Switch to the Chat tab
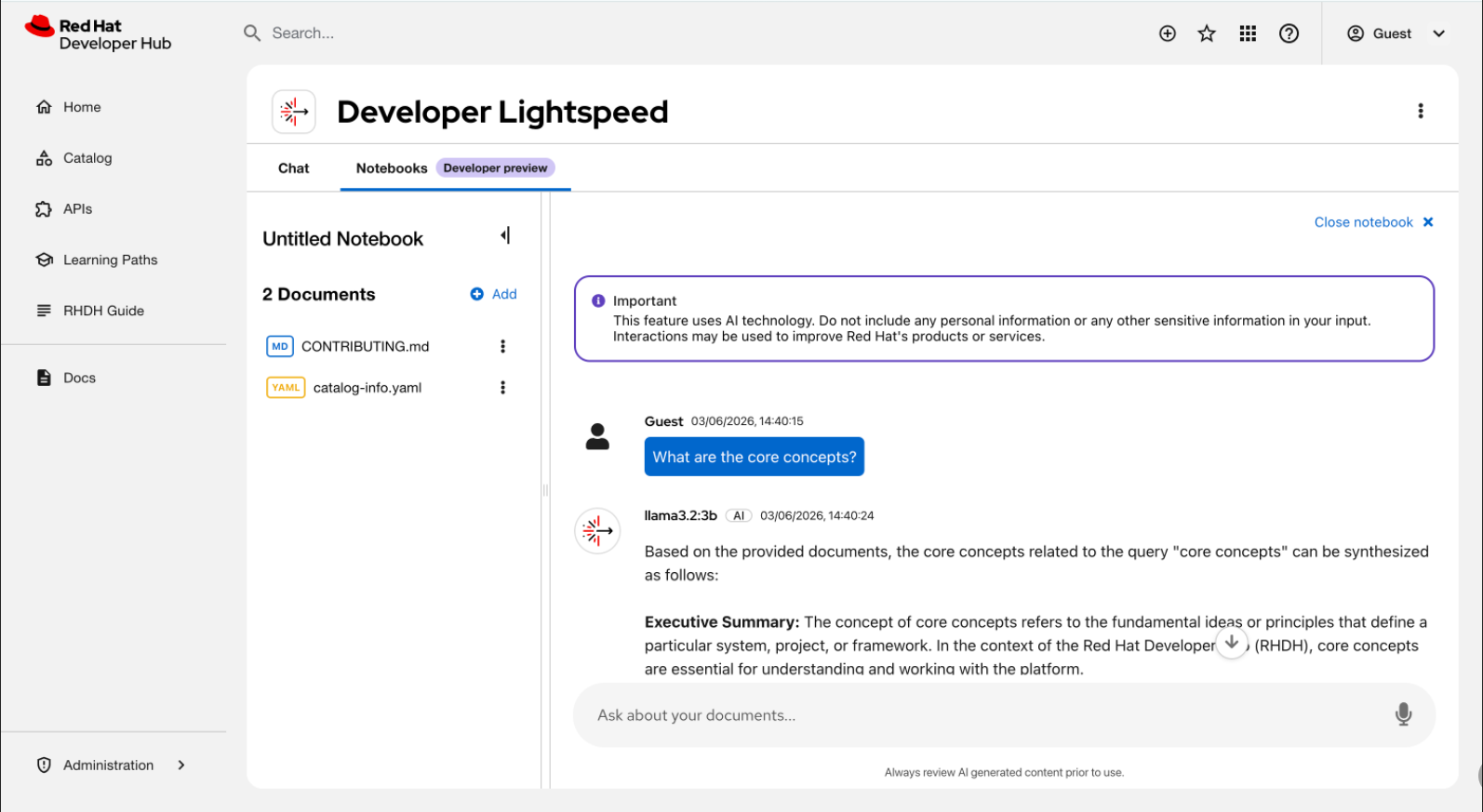Image resolution: width=1483 pixels, height=812 pixels. tap(293, 168)
